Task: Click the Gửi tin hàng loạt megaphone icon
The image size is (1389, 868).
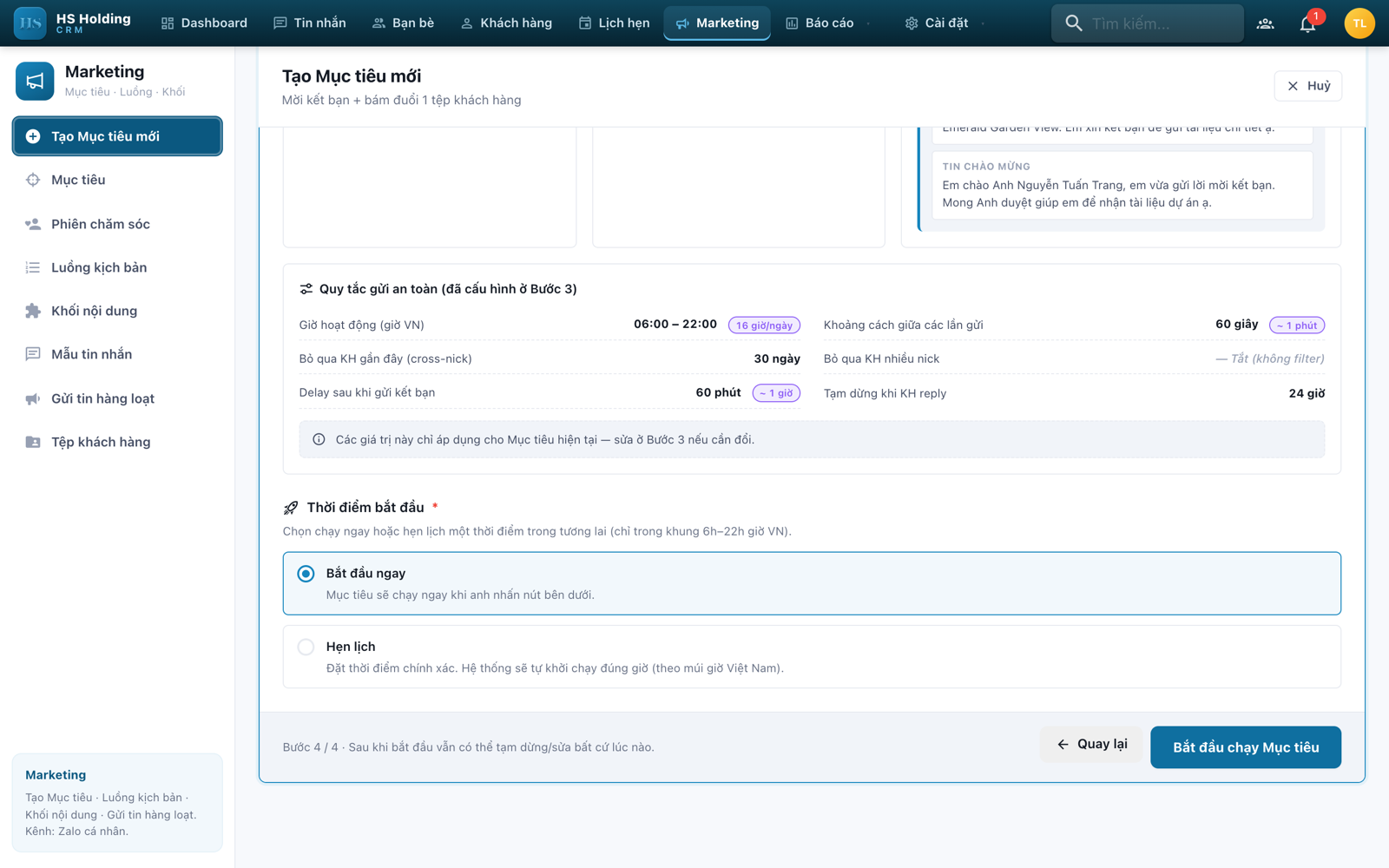Action: 33,398
